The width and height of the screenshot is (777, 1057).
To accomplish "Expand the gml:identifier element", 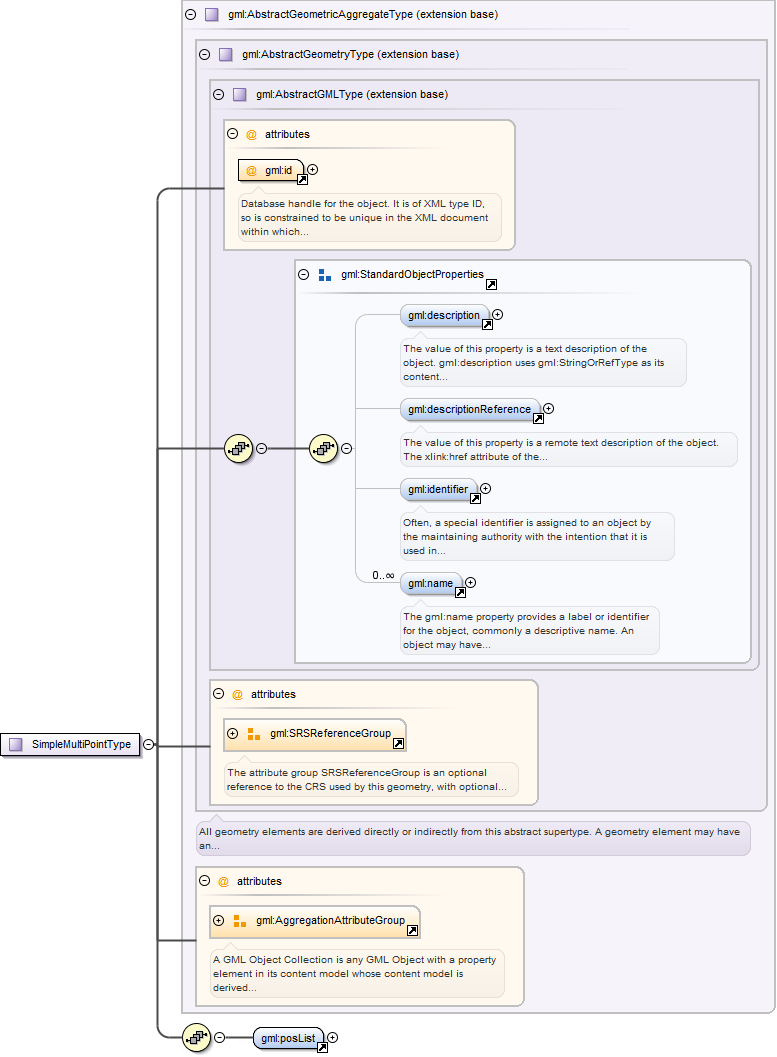I will pos(486,489).
